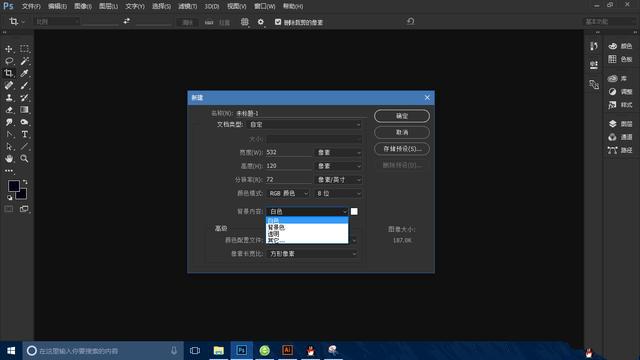This screenshot has height=360, width=640.
Task: Select the Magic Wand tool
Action: (24, 61)
